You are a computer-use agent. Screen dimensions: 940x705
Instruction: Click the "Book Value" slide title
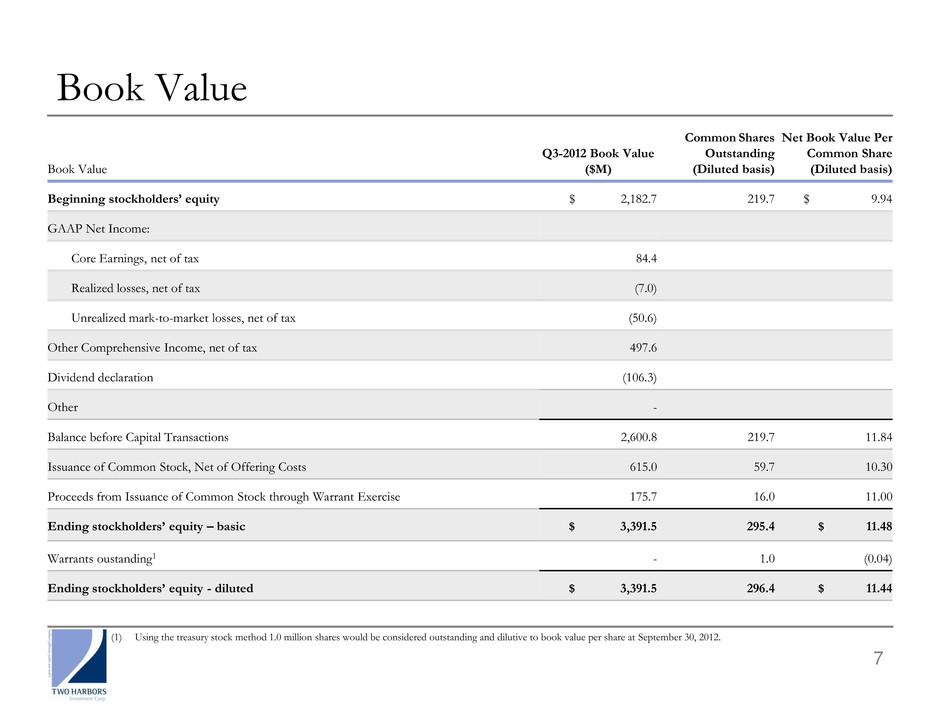click(x=152, y=89)
